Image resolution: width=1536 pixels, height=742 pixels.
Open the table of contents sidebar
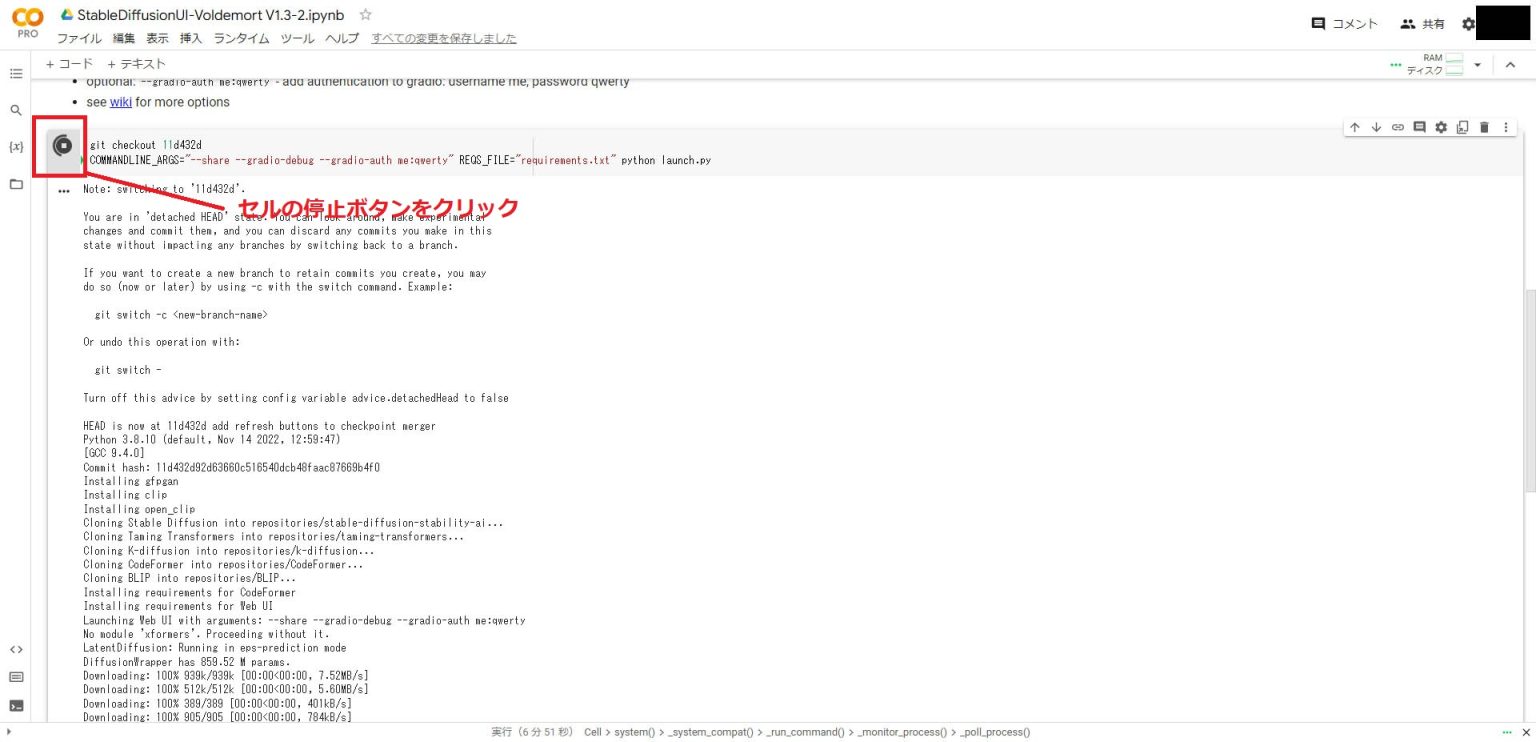16,72
